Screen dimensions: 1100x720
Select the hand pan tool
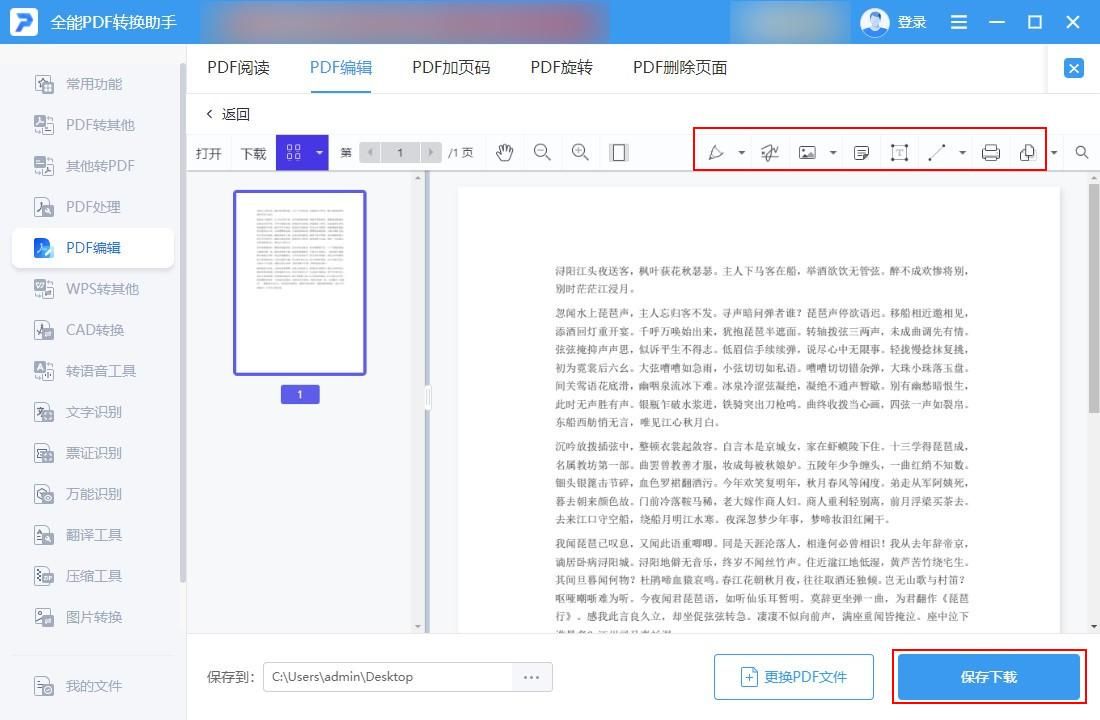point(504,152)
